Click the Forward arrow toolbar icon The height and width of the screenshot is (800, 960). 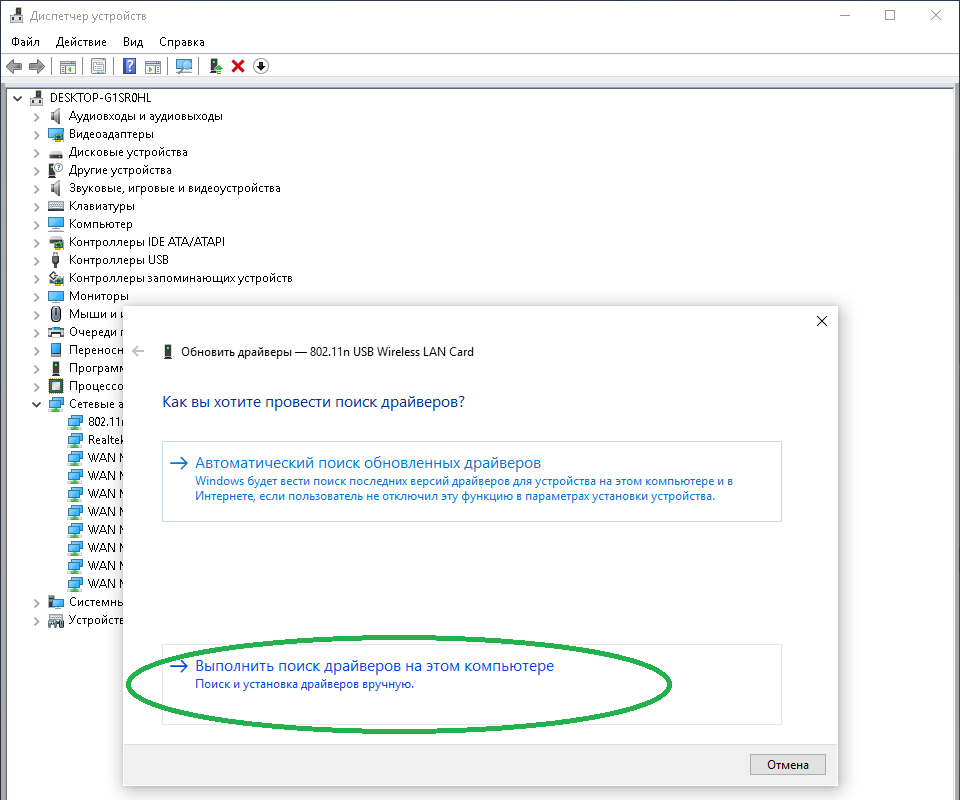tap(37, 66)
